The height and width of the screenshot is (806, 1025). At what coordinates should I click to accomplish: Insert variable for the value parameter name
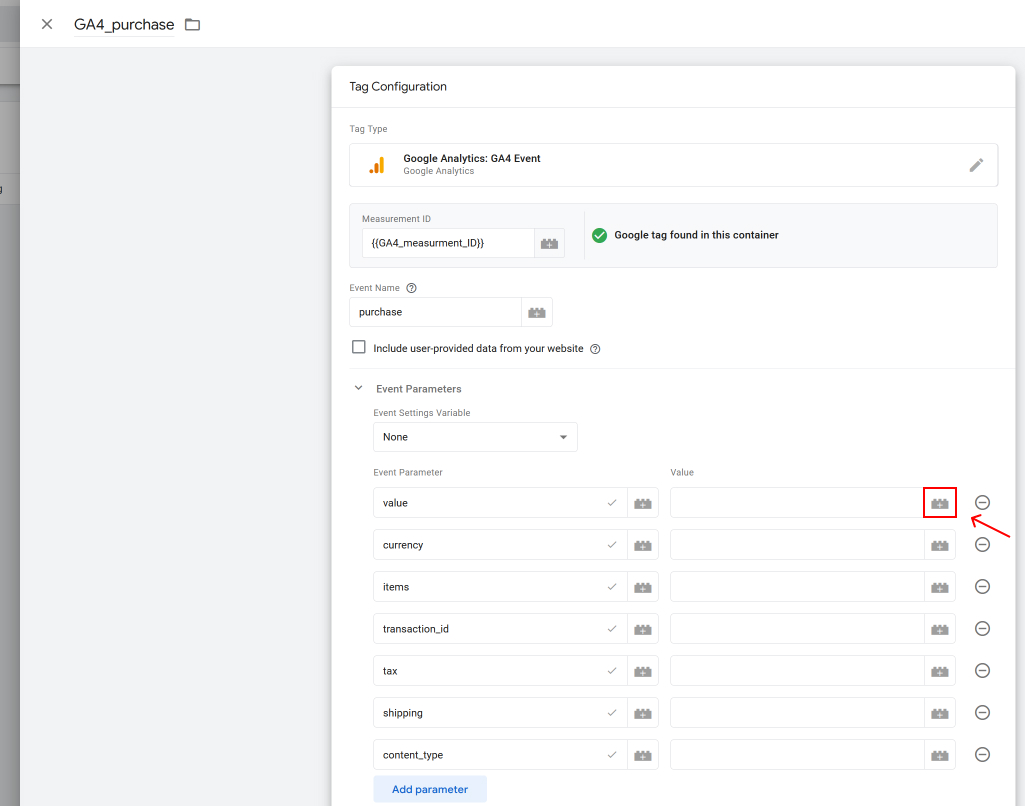[x=643, y=503]
